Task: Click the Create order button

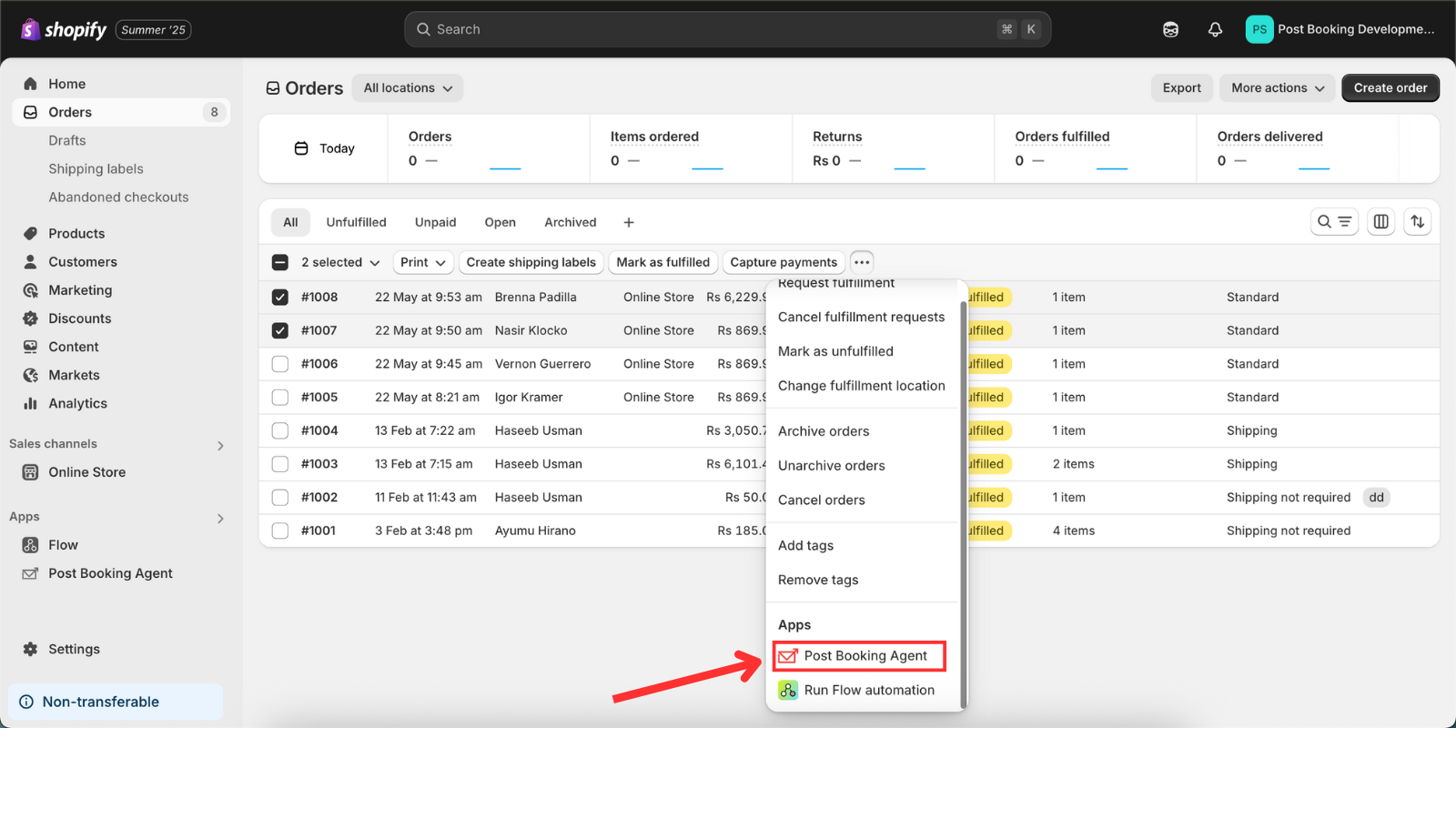Action: point(1390,88)
